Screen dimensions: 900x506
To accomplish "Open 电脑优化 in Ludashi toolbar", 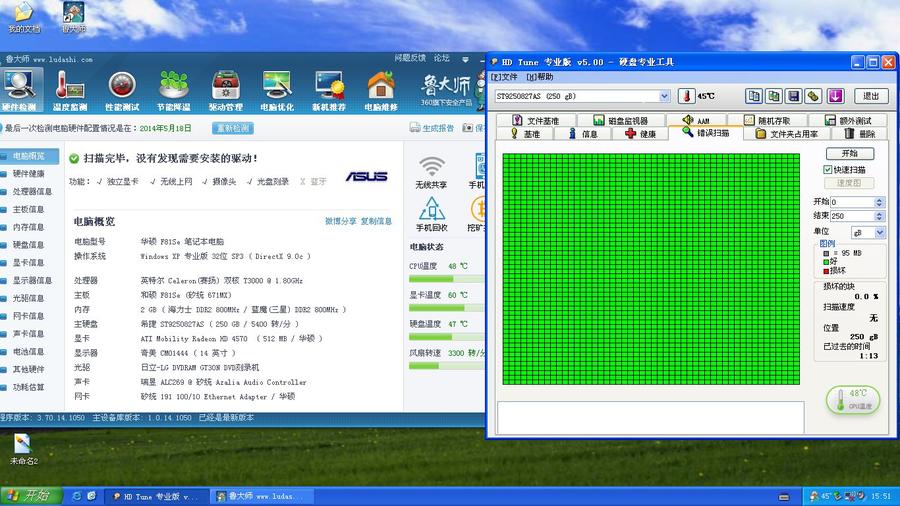I will (277, 91).
